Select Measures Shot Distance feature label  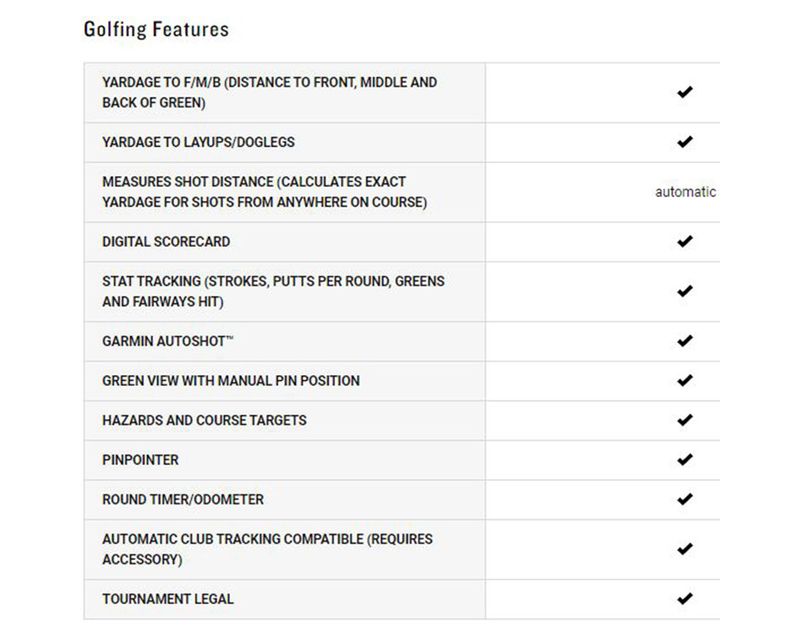pyautogui.click(x=264, y=192)
